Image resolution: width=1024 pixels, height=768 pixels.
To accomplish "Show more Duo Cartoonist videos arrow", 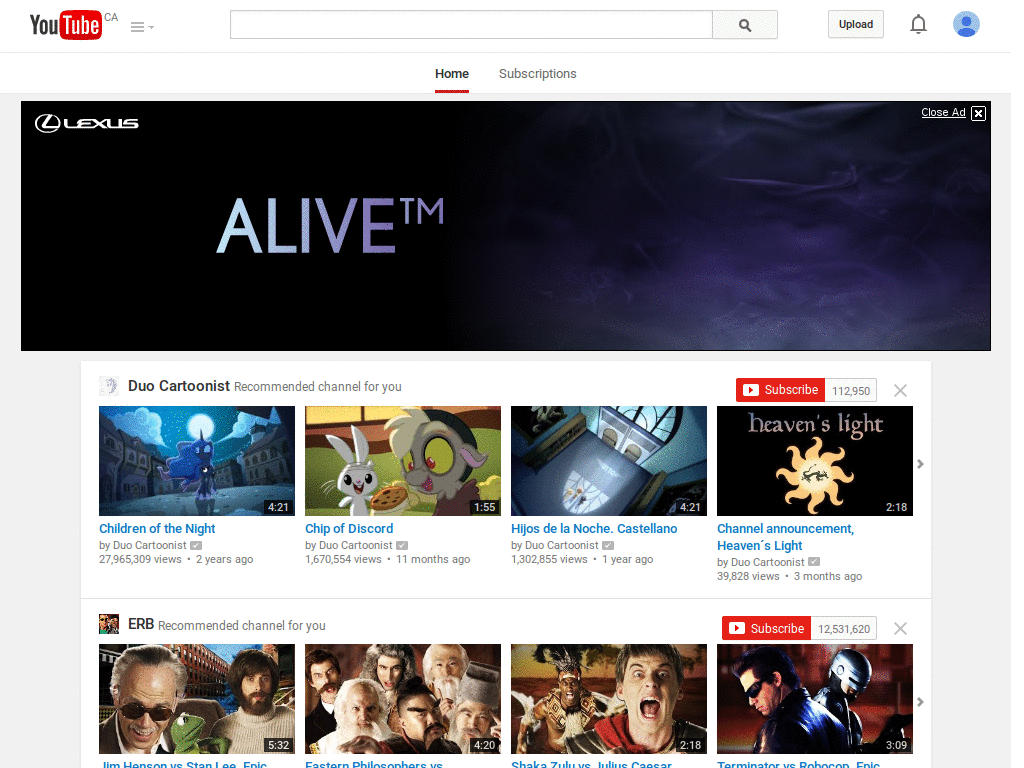I will (920, 464).
